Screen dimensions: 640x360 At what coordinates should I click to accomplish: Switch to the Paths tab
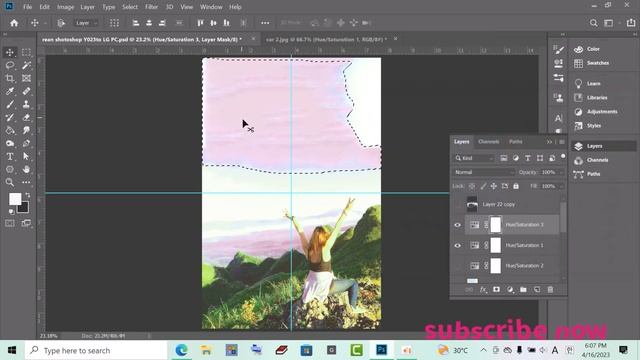[516, 142]
